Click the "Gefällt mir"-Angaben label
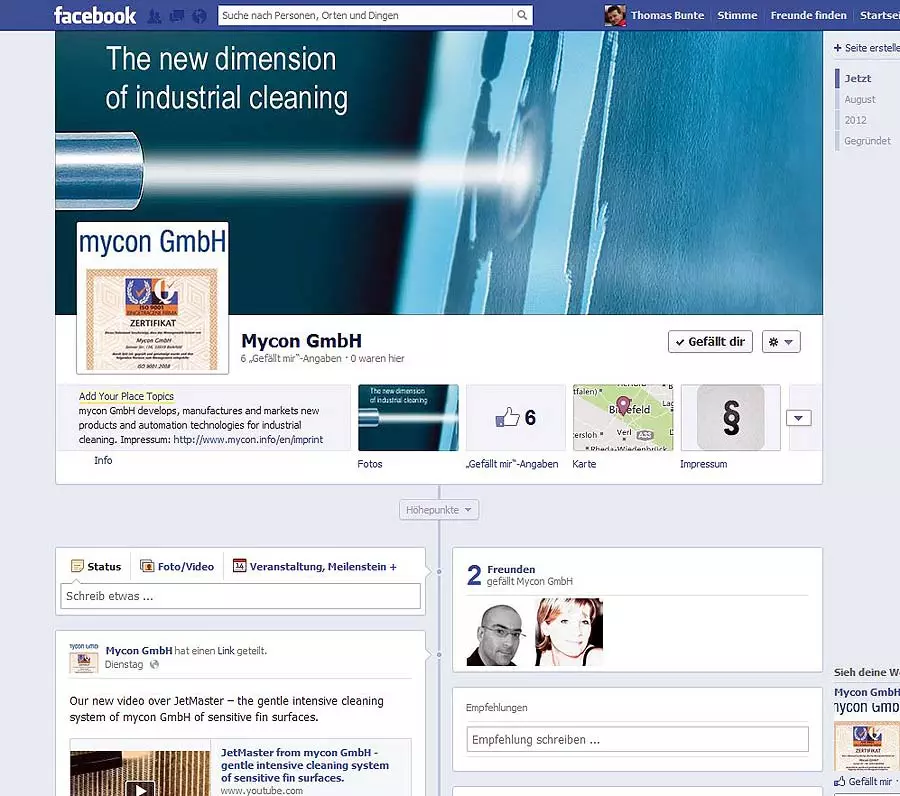Screen dimensions: 900x796 (511, 464)
